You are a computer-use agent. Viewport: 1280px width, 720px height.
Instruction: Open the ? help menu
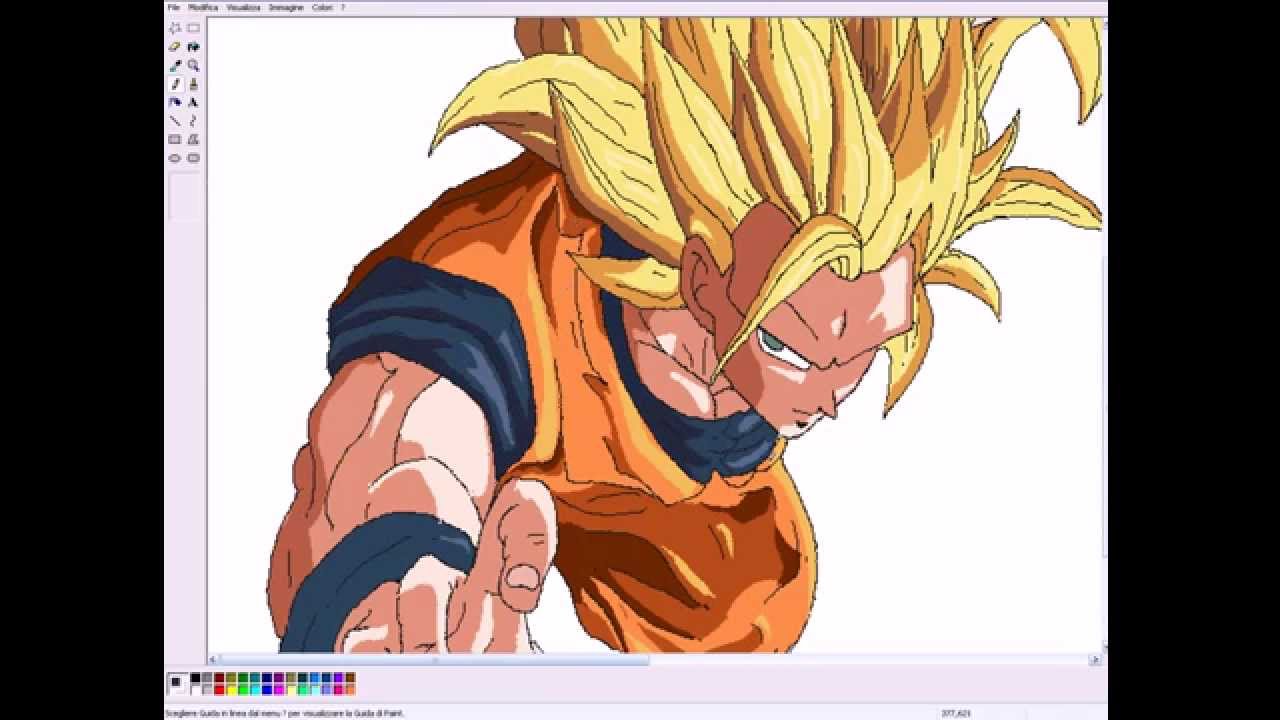pyautogui.click(x=343, y=7)
